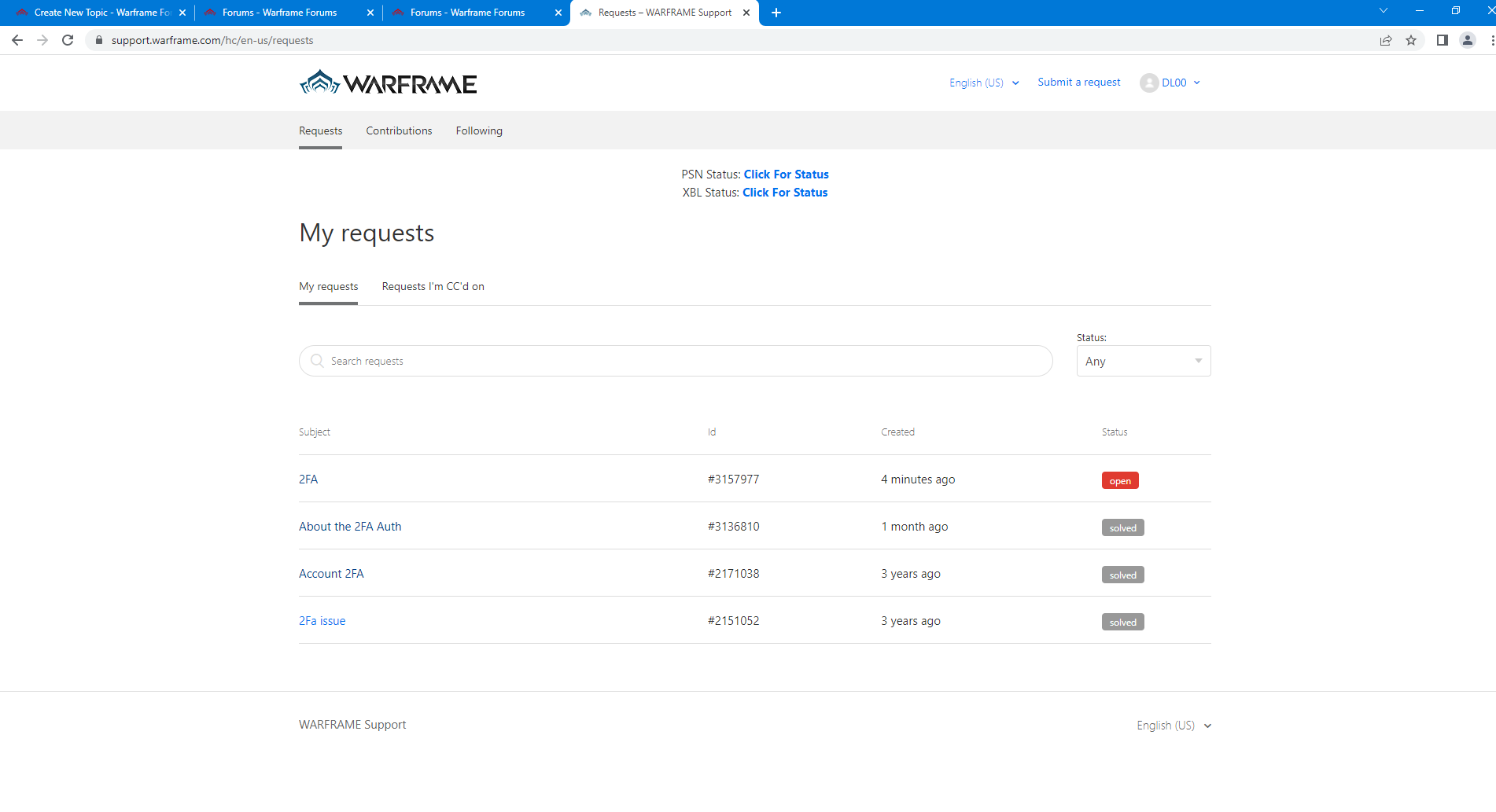Click the address bar URL

tap(212, 40)
